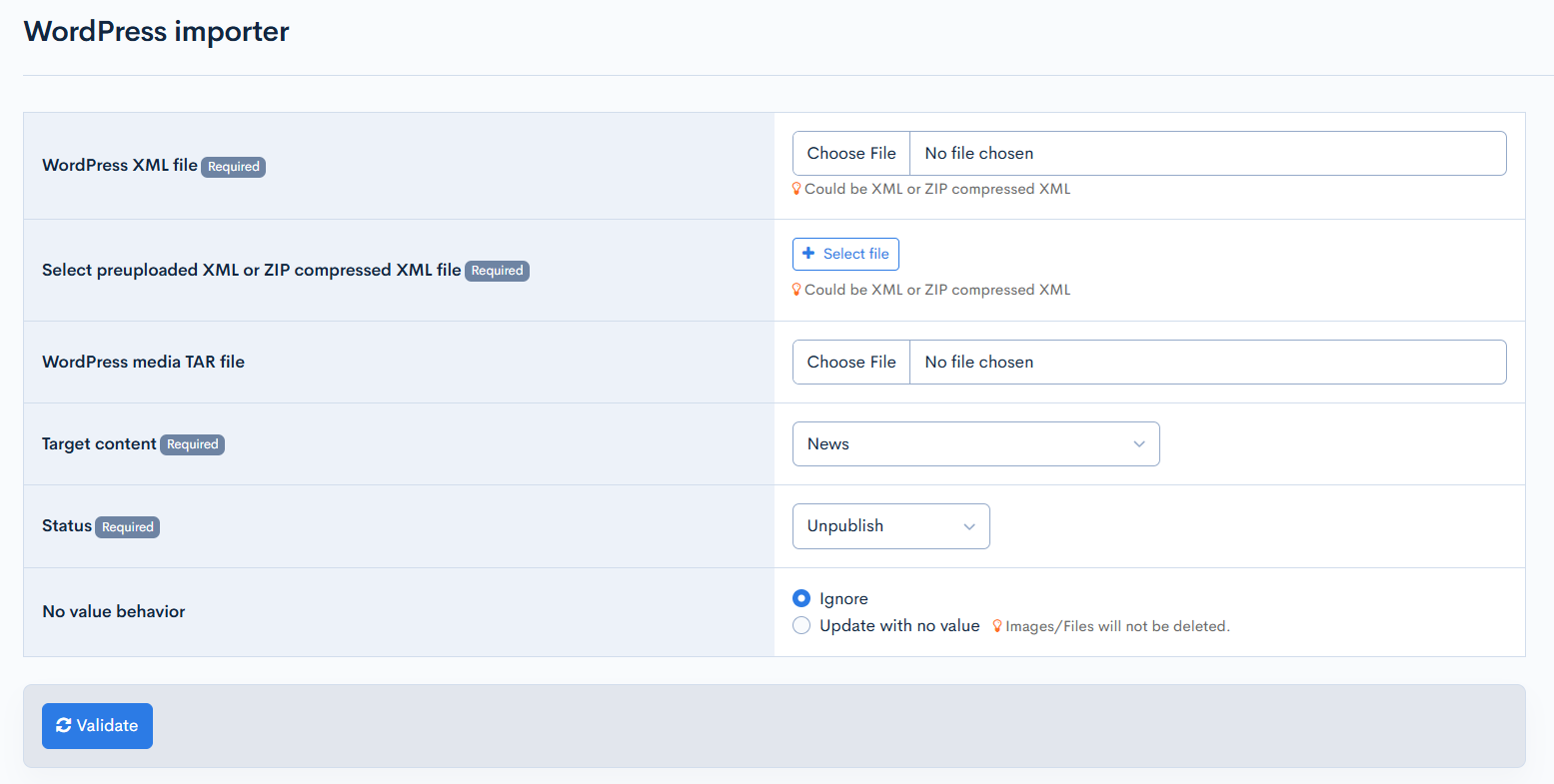Click Required badge next to Status label
This screenshot has width=1554, height=784.
click(x=128, y=527)
